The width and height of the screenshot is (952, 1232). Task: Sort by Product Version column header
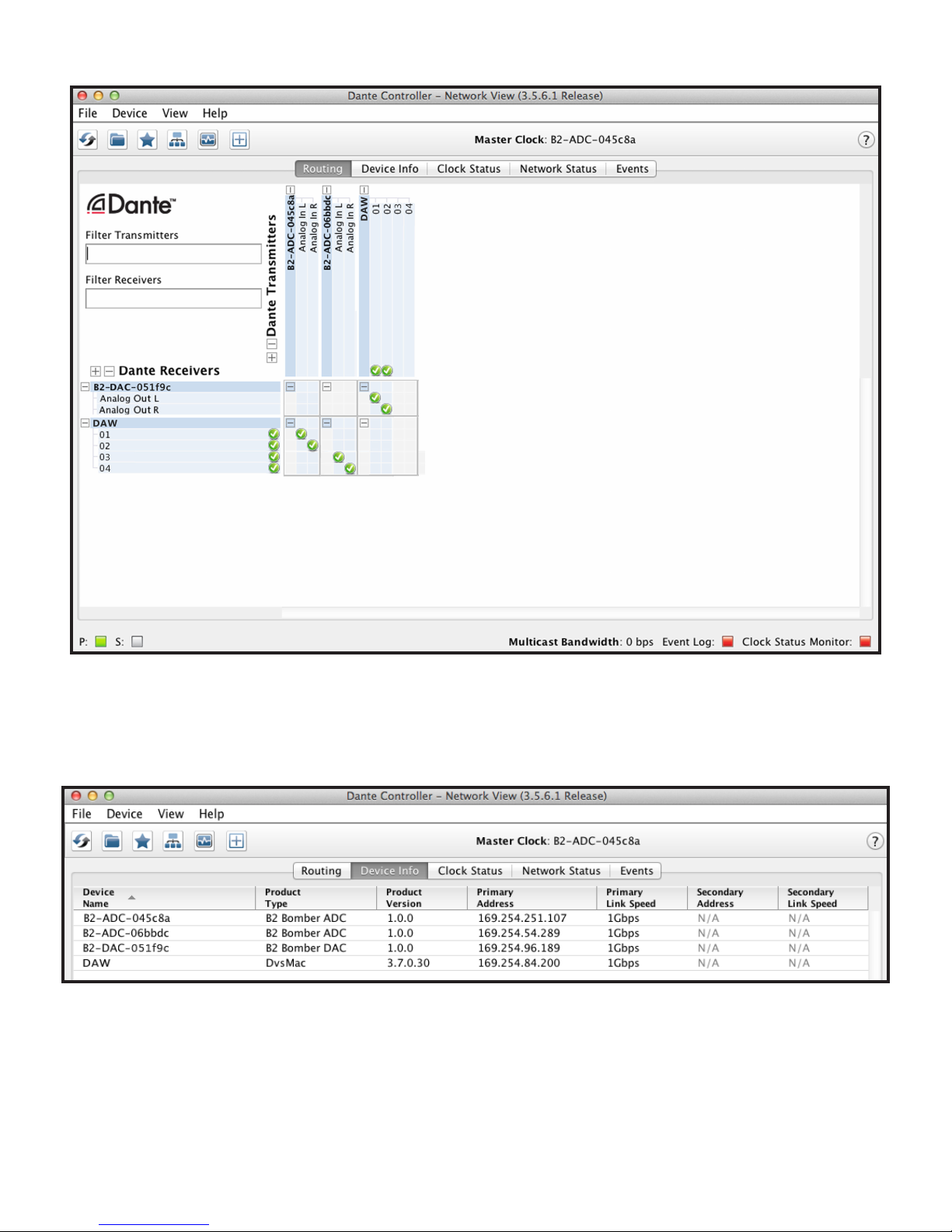[422, 898]
